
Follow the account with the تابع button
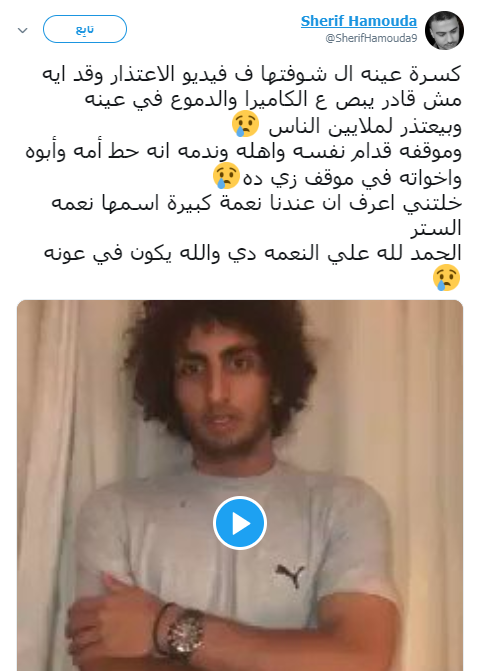click(85, 29)
